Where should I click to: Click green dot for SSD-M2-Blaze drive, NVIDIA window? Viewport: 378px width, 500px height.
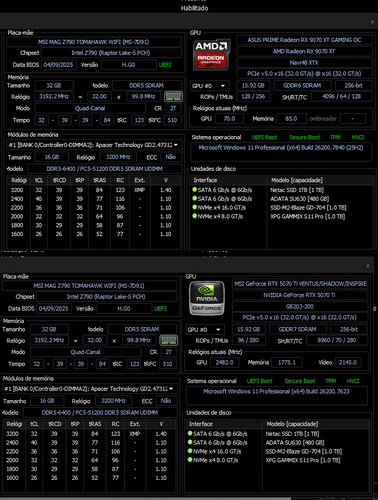coord(190,451)
